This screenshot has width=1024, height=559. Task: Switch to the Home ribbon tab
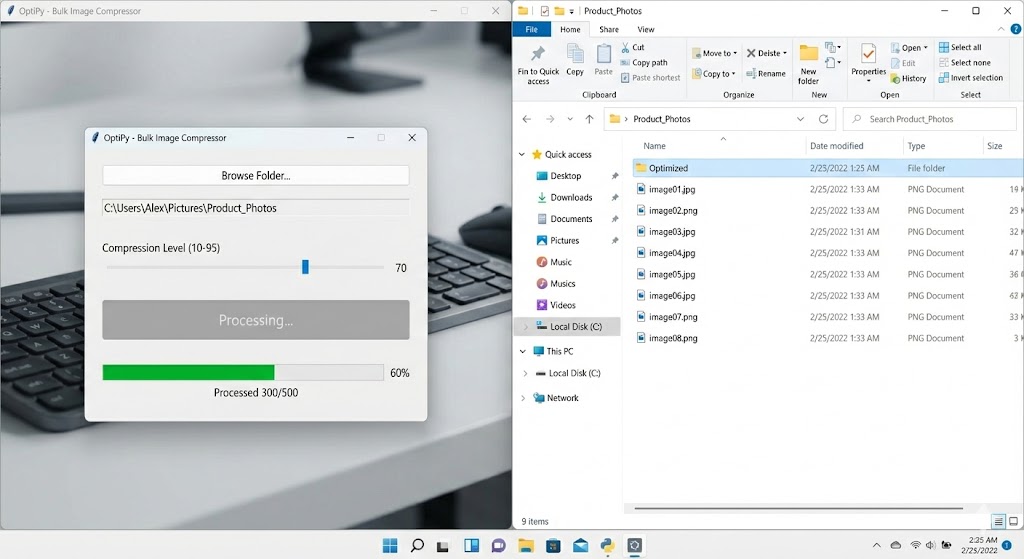point(570,29)
